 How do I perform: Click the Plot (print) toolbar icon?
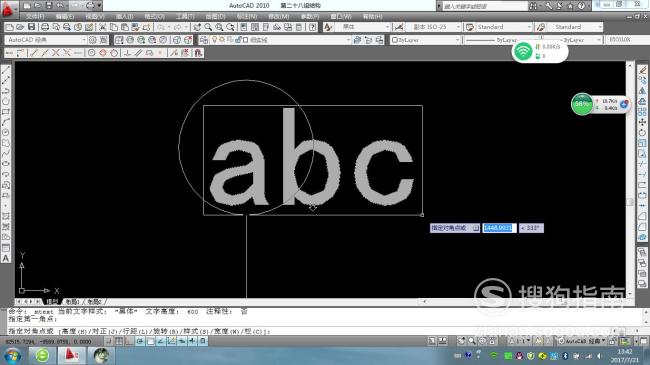pos(45,27)
